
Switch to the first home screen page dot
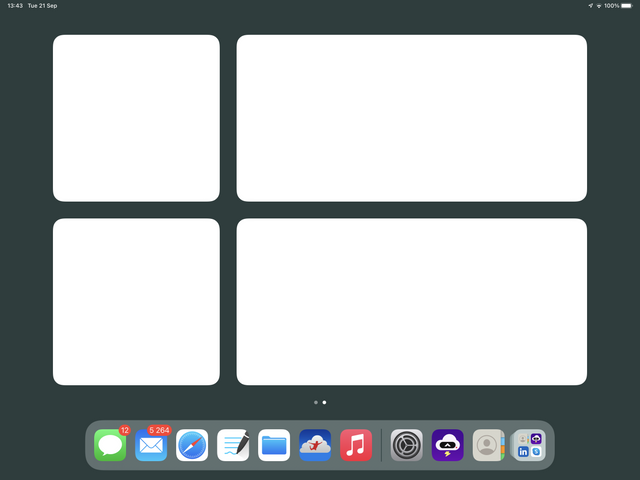[x=316, y=402]
